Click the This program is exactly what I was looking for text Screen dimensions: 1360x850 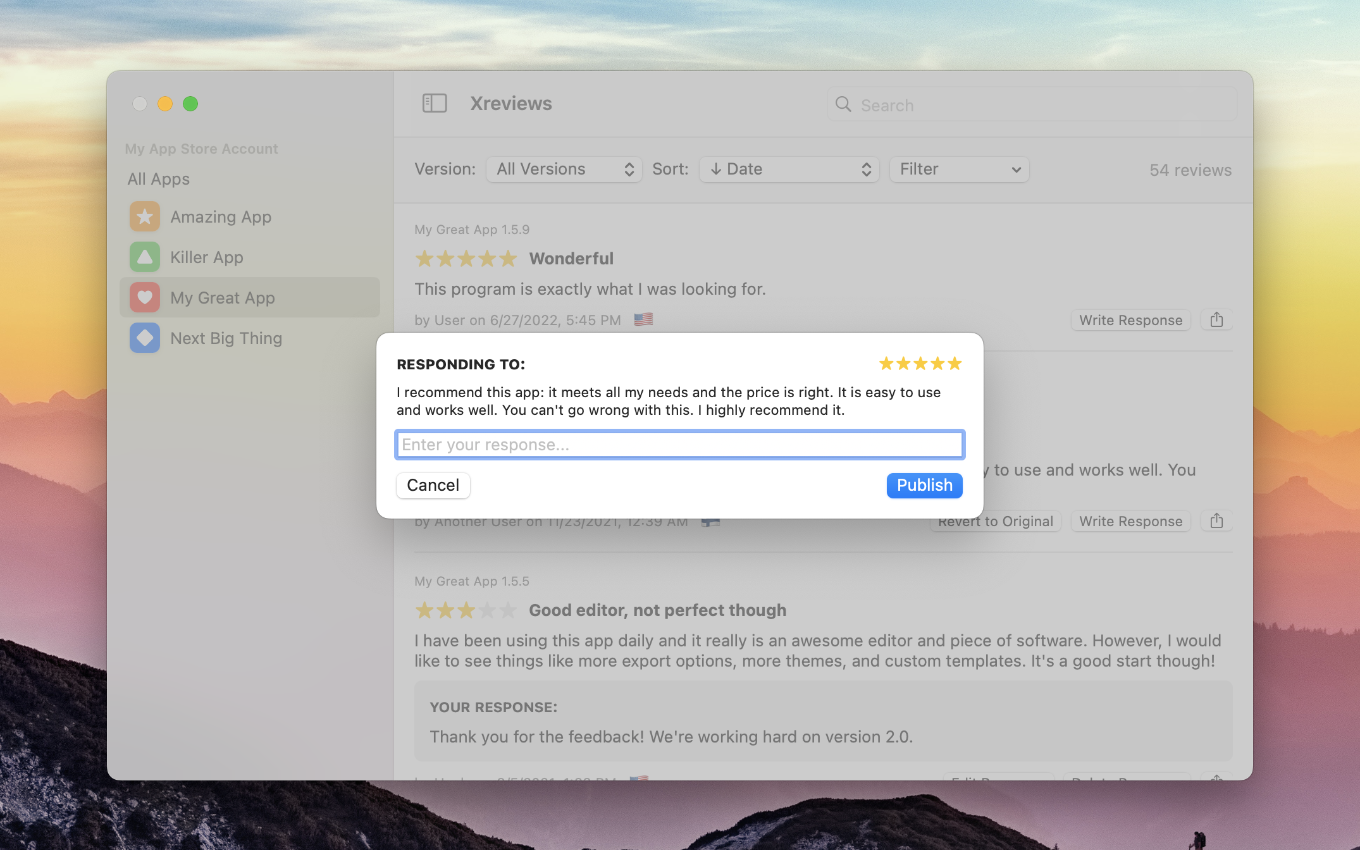590,289
